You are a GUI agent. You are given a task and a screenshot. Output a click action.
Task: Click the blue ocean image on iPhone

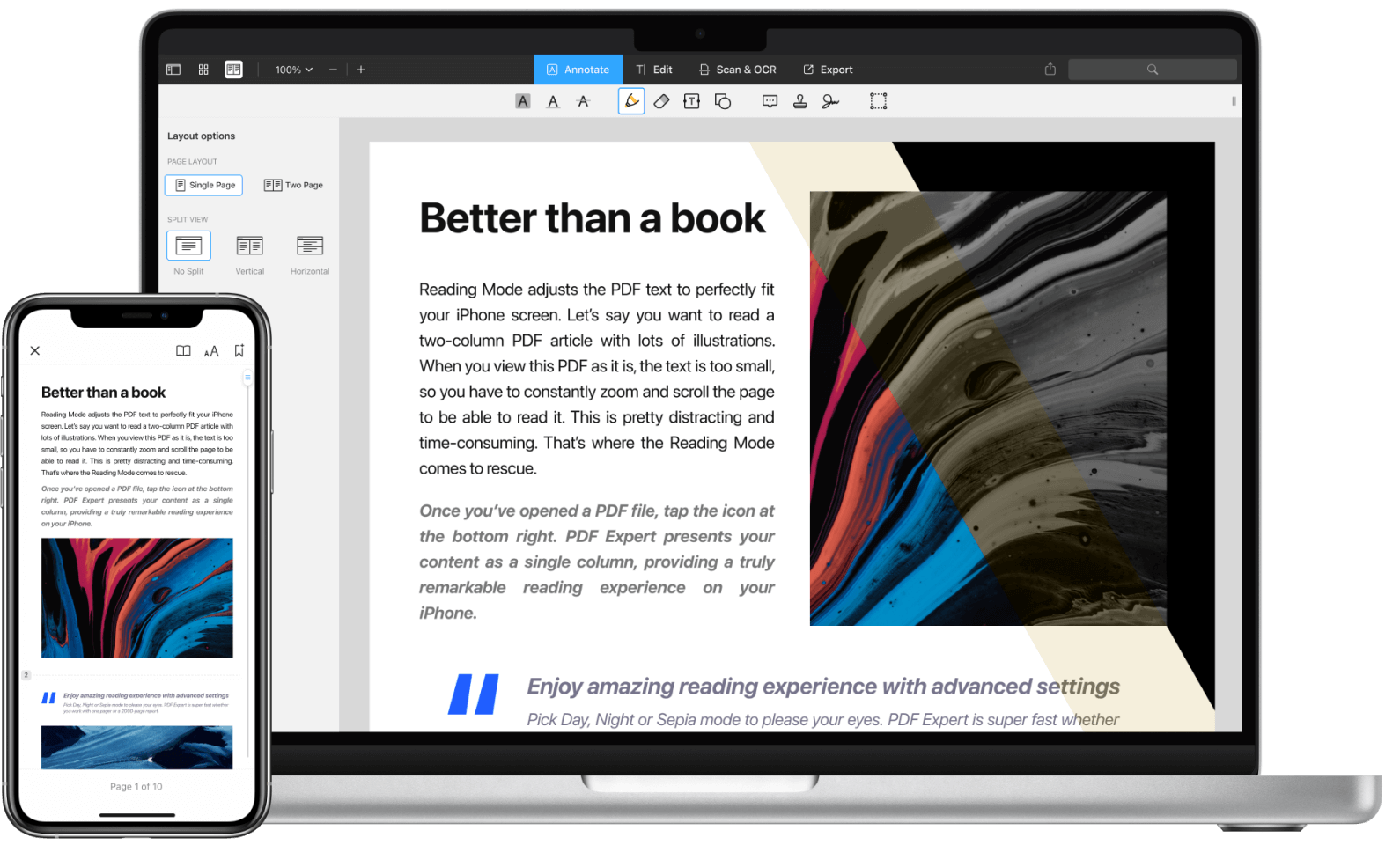click(x=137, y=747)
